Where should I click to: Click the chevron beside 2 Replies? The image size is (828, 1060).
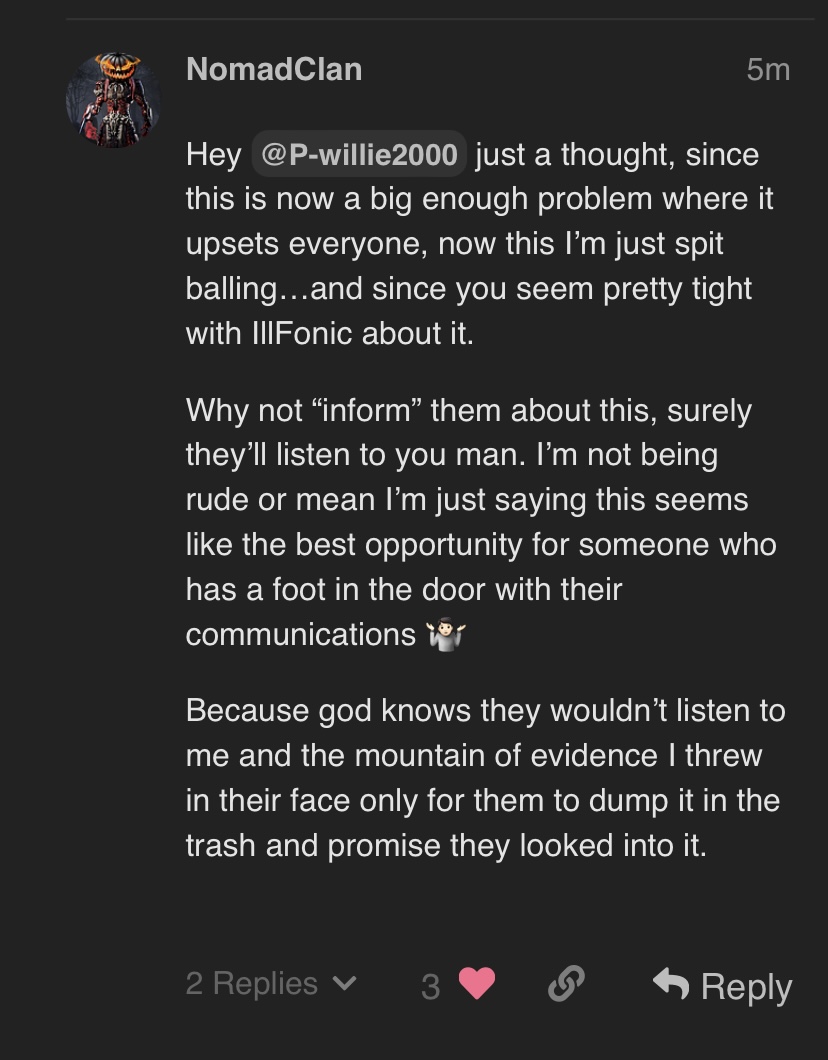click(x=344, y=984)
